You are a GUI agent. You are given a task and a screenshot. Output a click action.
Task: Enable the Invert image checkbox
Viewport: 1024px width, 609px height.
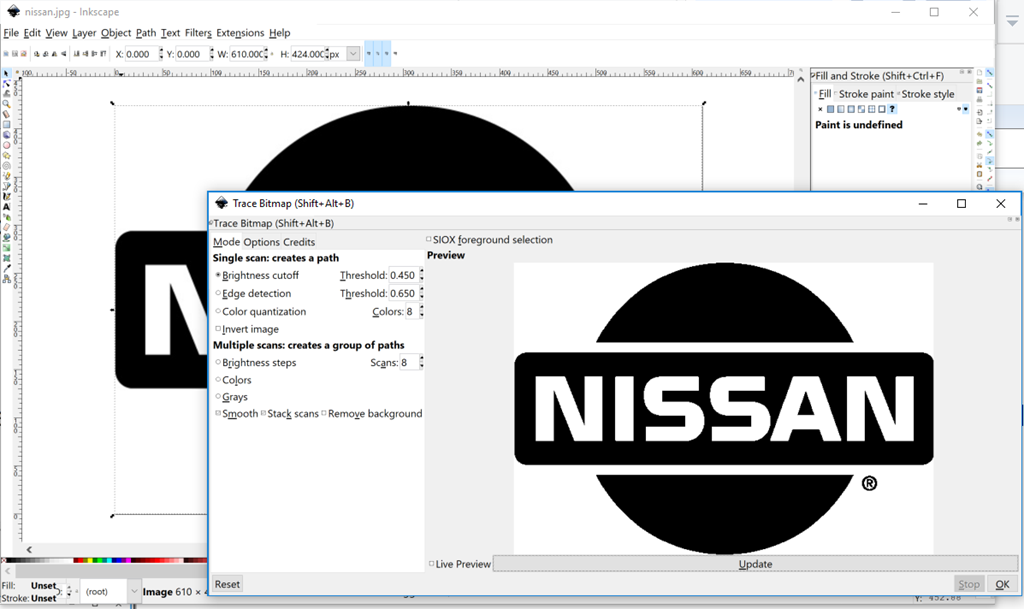[x=218, y=329]
